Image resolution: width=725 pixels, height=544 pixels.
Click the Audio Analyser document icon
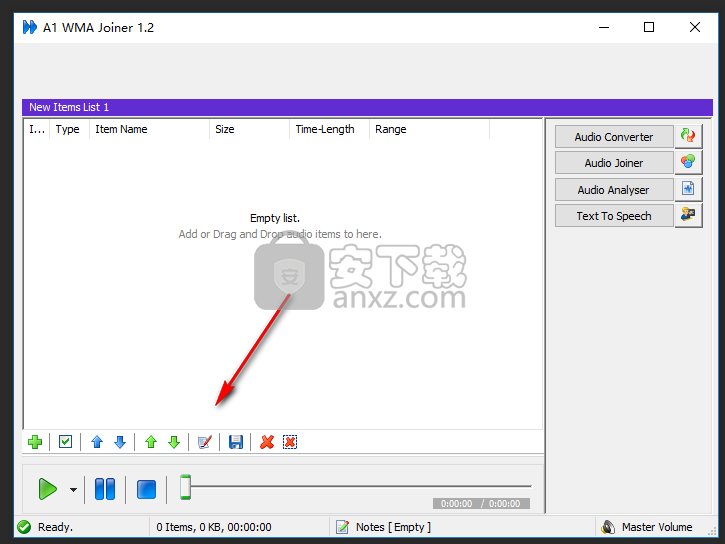(x=688, y=189)
